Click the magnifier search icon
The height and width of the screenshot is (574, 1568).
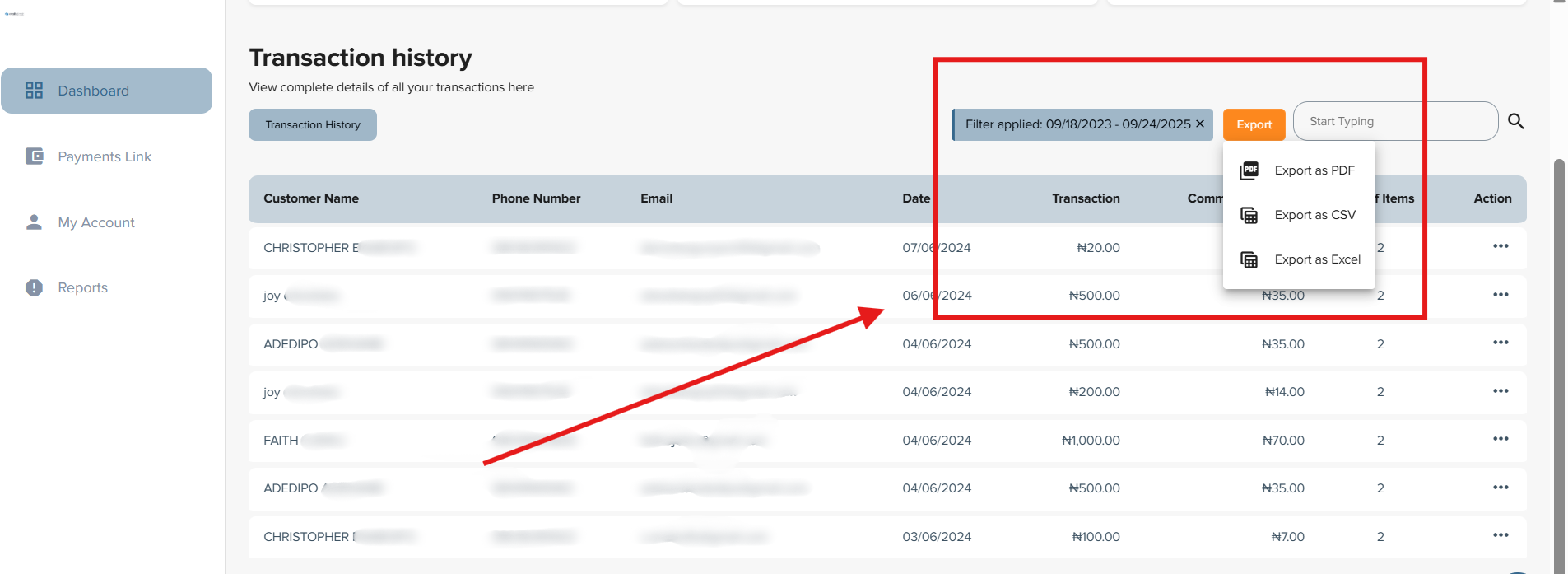(x=1516, y=121)
